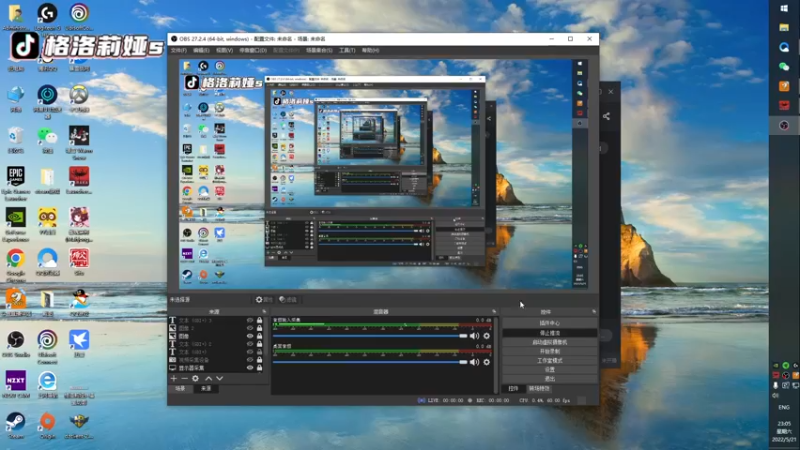The height and width of the screenshot is (450, 800).
Task: Click the 工作室模式 studio mode button
Action: (549, 360)
